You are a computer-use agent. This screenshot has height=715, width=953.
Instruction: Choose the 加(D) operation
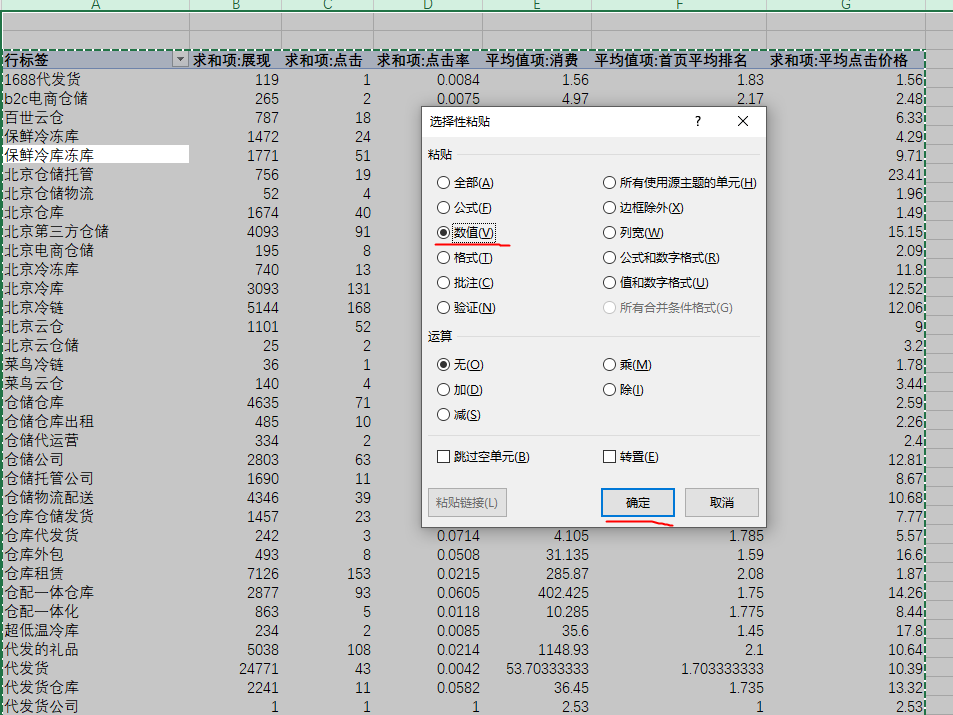443,390
